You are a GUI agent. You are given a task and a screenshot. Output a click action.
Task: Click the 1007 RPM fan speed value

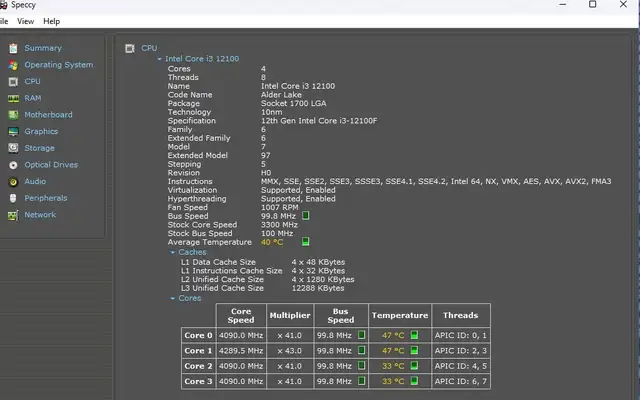point(280,207)
